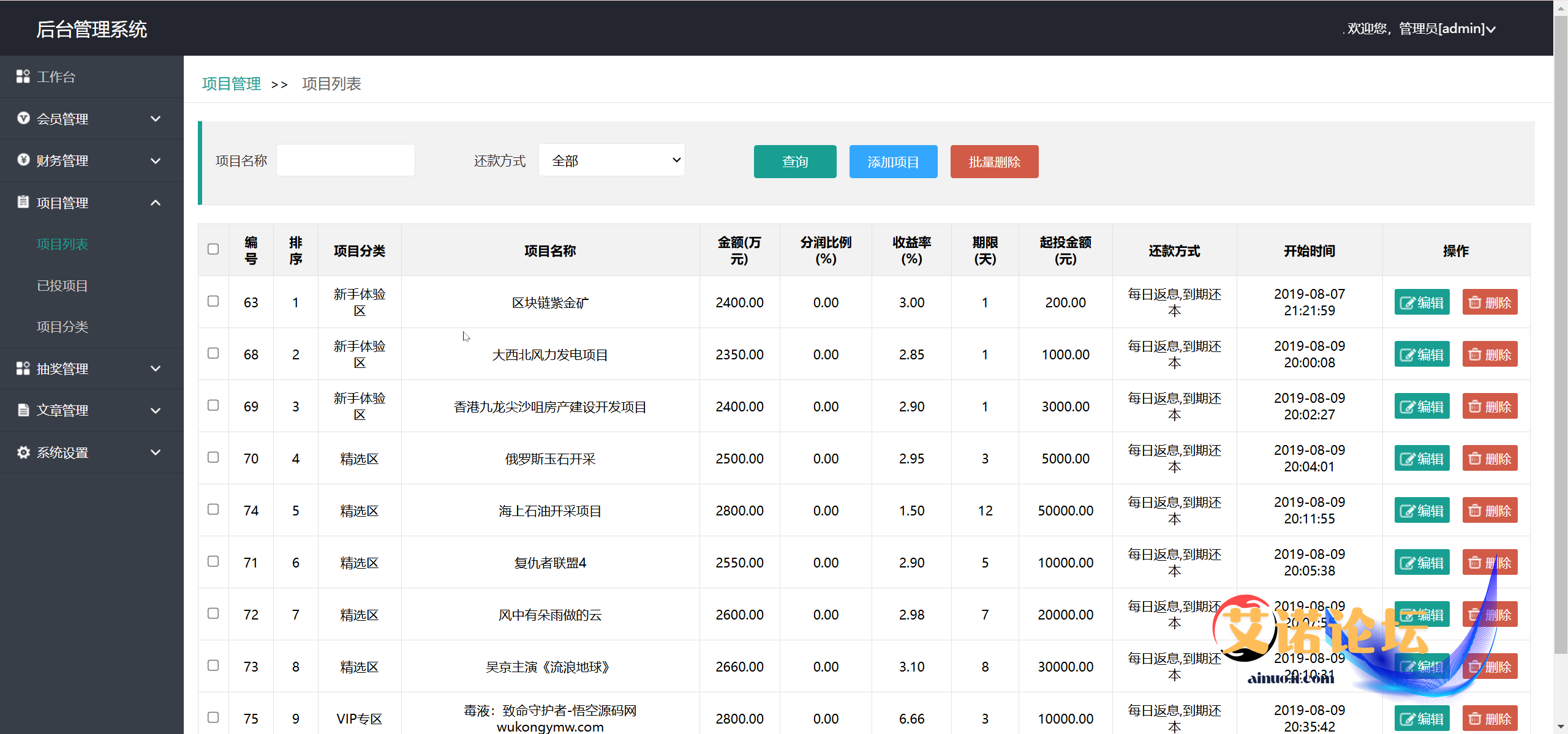Check the row 69 checkbox
This screenshot has height=734, width=1568.
click(213, 405)
